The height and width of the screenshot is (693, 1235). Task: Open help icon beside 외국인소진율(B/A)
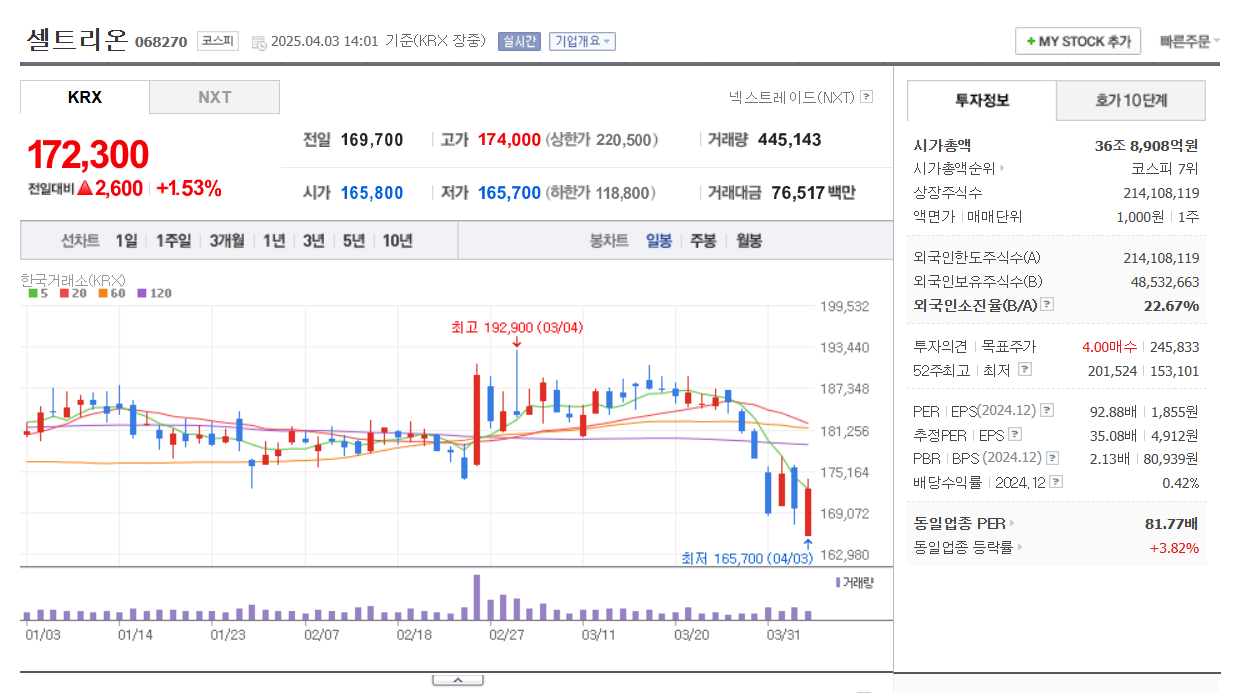1047,305
